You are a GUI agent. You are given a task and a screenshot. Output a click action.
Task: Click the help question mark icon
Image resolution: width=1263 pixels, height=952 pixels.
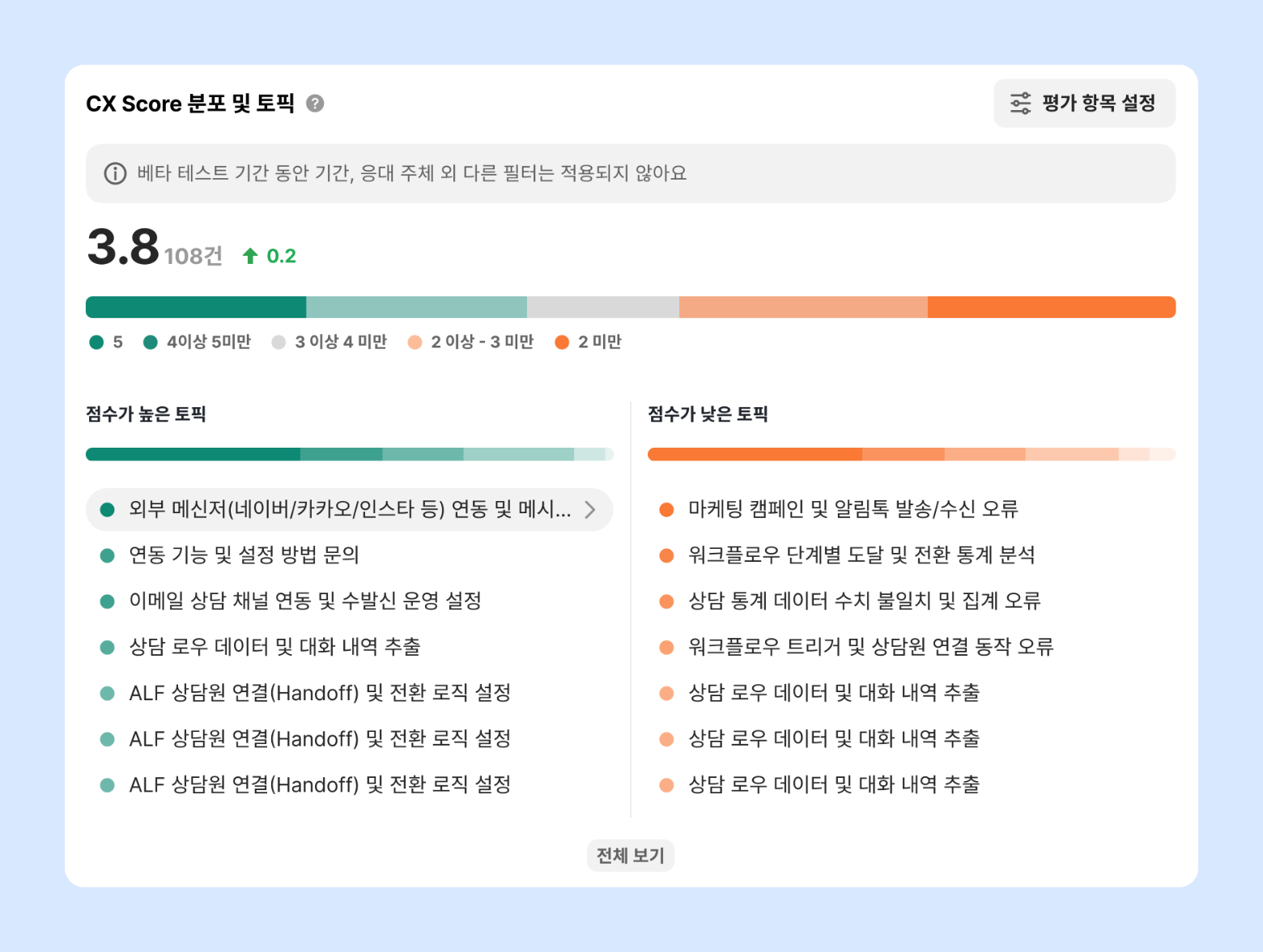click(x=315, y=104)
